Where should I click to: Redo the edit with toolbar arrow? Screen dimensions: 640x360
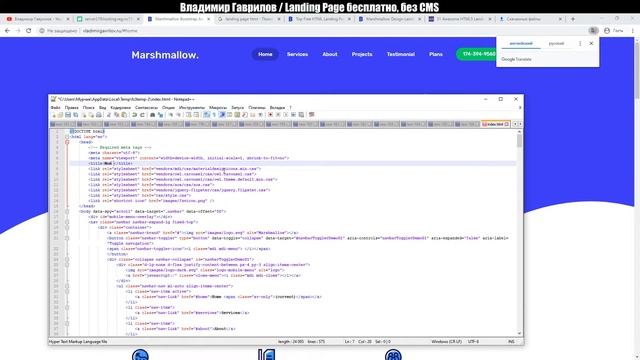point(142,115)
